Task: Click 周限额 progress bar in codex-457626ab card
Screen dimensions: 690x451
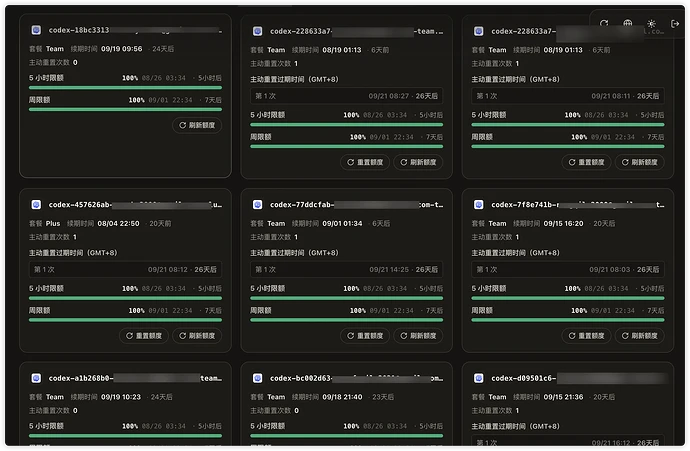Action: tap(125, 320)
